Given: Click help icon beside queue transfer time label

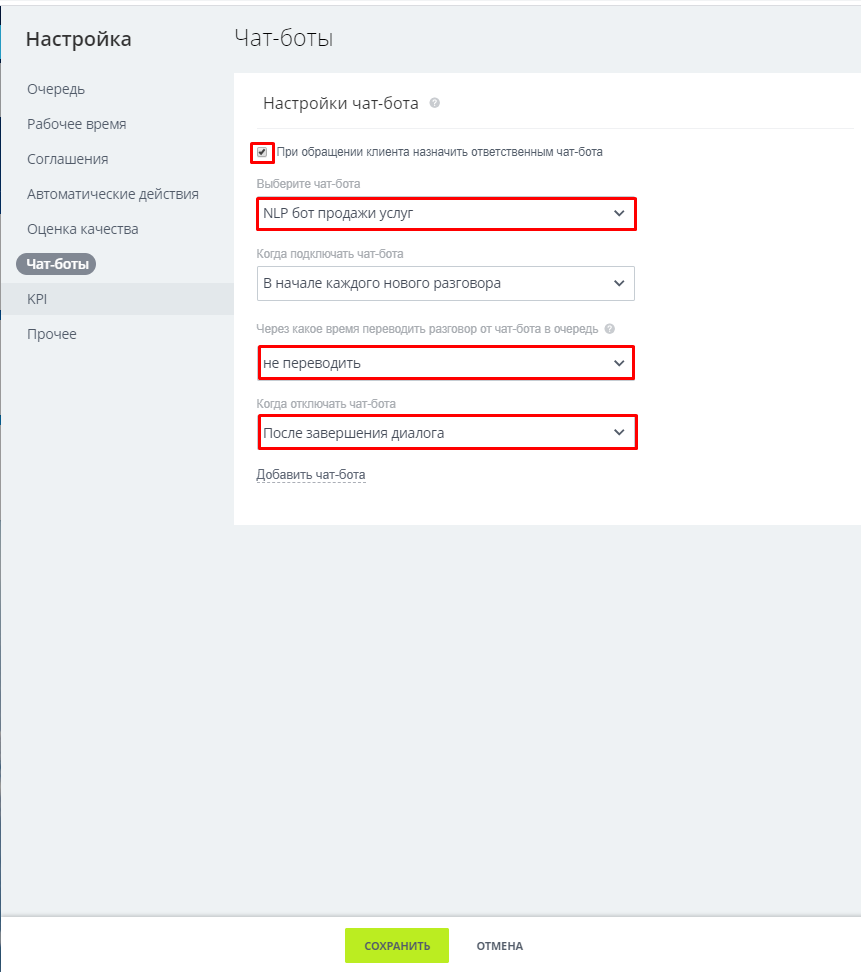Looking at the screenshot, I should (x=610, y=329).
